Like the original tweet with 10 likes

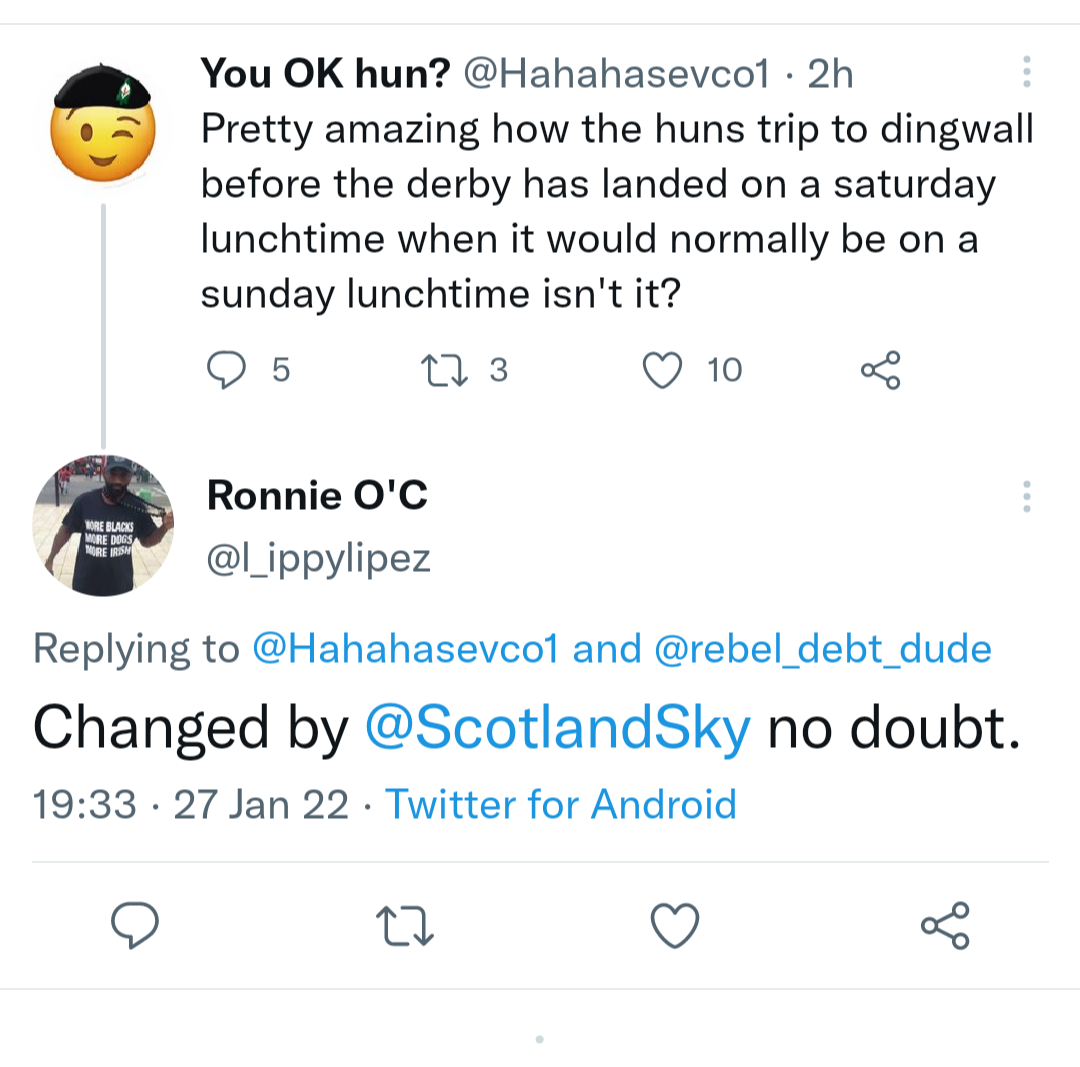click(662, 371)
